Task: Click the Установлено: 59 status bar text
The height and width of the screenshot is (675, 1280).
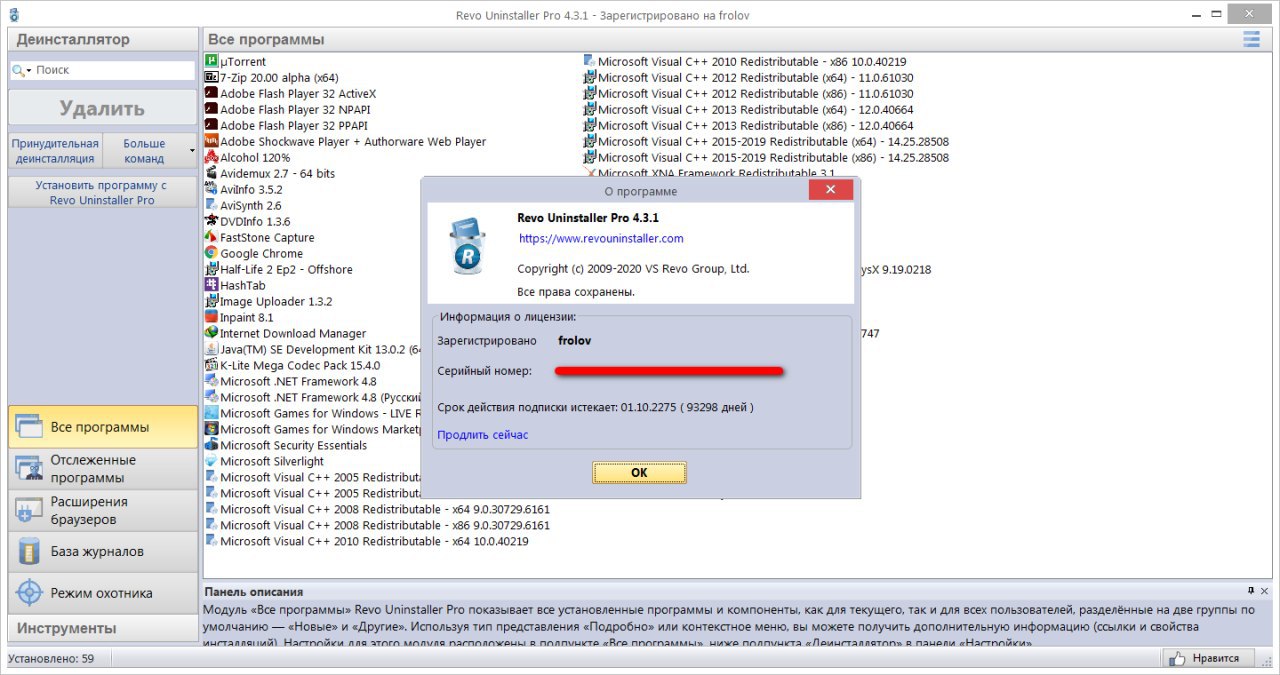Action: click(x=51, y=658)
